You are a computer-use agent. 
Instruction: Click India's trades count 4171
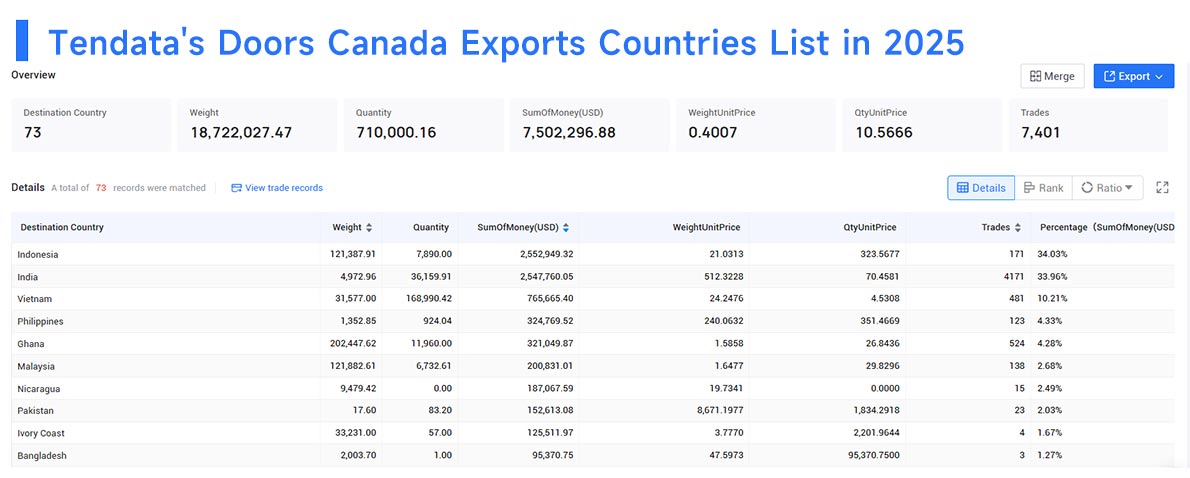(1012, 277)
